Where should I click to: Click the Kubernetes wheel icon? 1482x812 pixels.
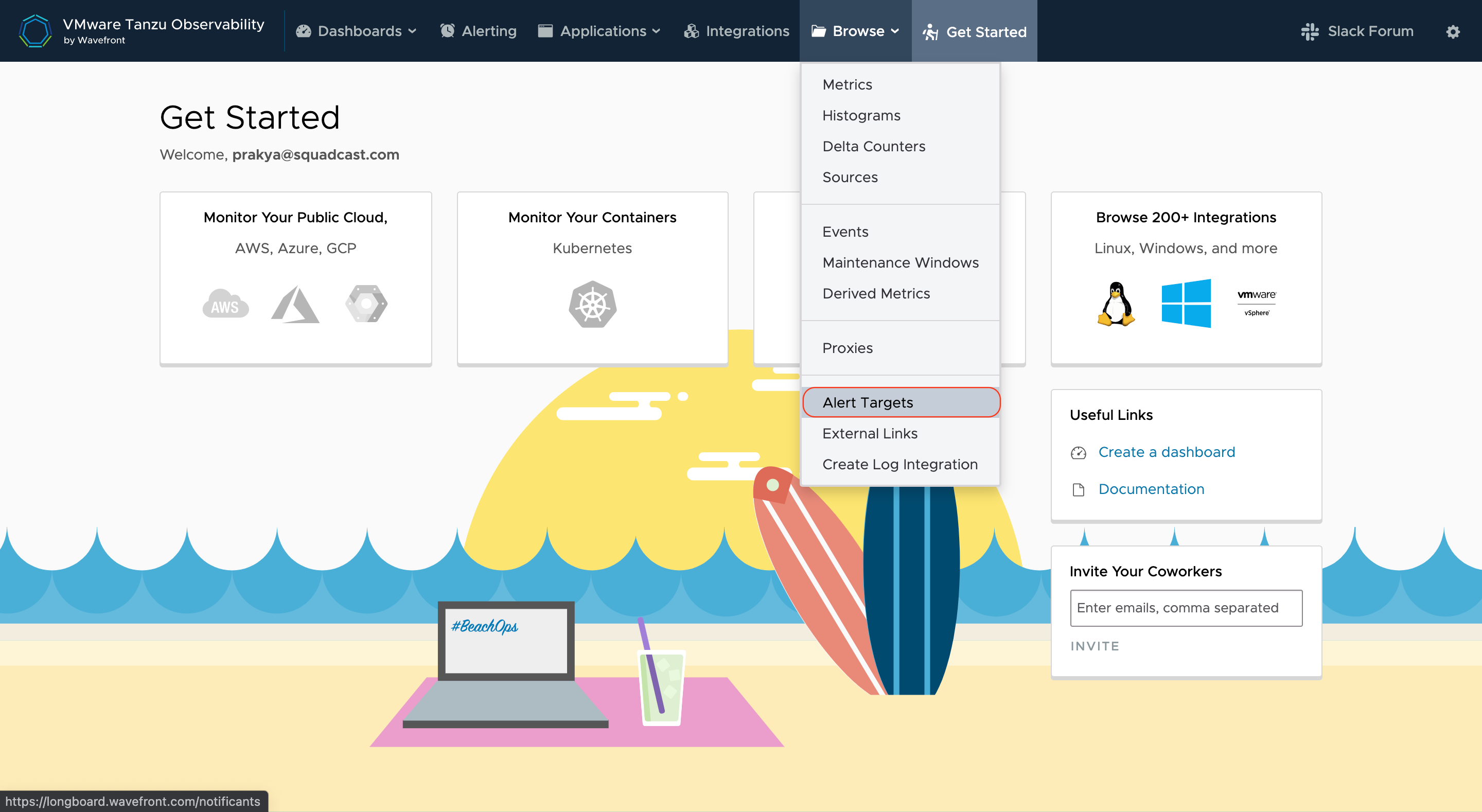point(593,305)
